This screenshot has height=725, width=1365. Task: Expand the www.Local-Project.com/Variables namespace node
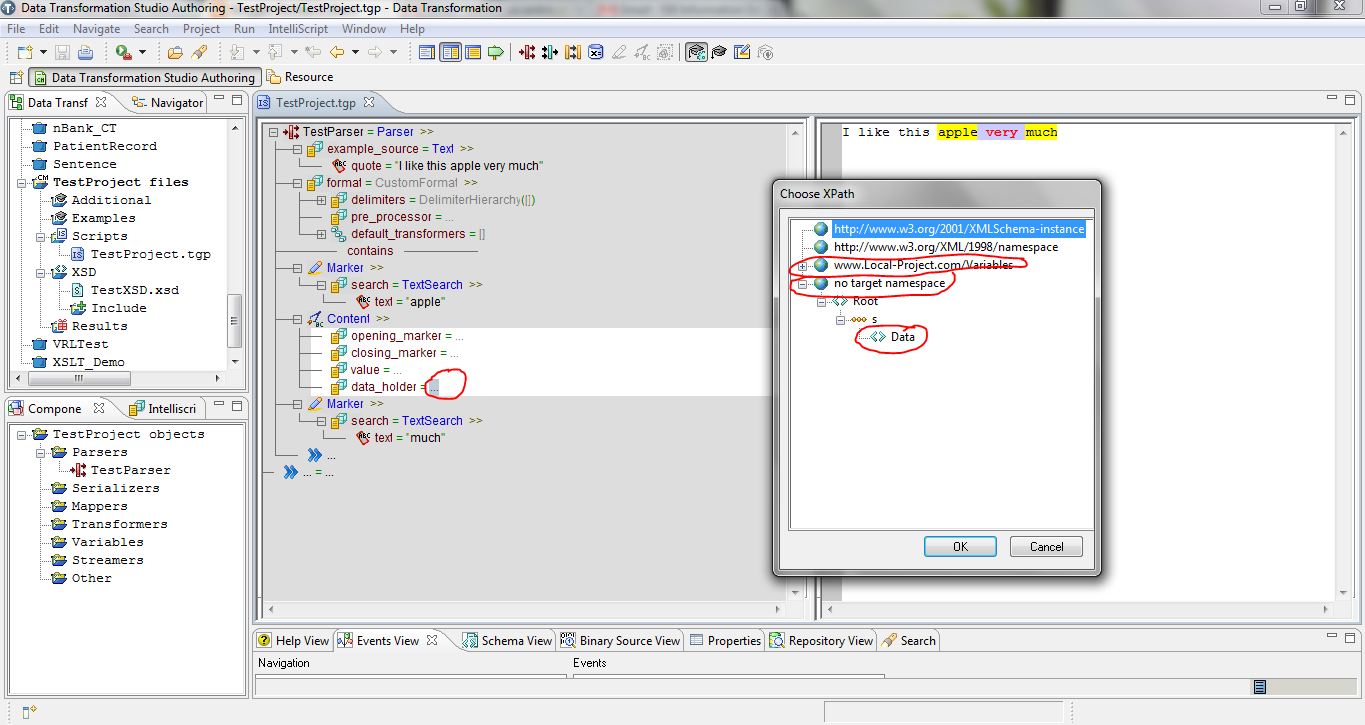803,265
